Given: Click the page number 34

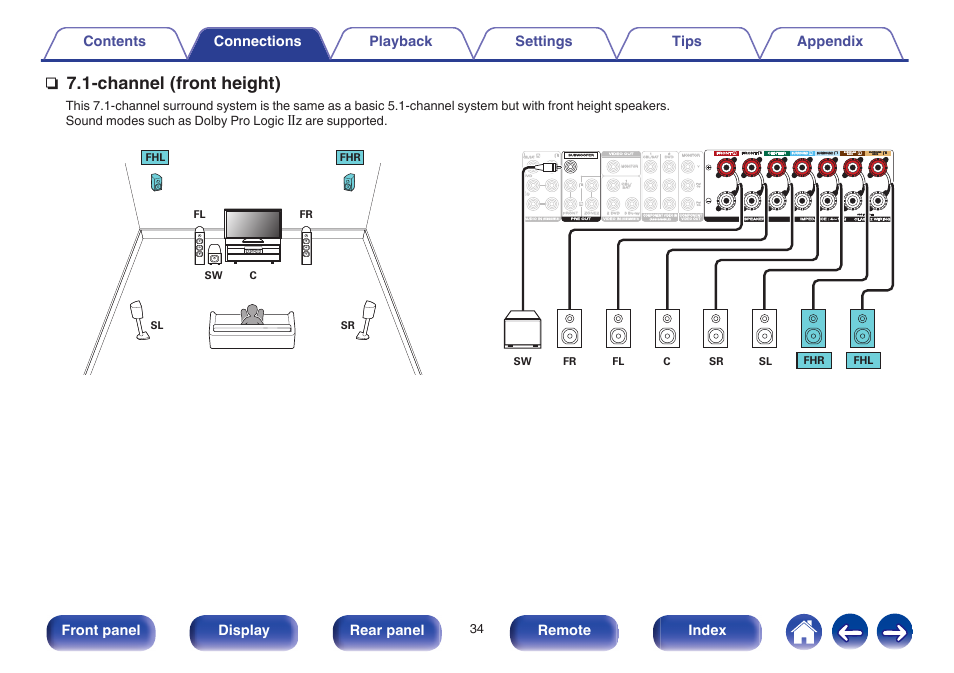Looking at the screenshot, I should click(x=476, y=629).
